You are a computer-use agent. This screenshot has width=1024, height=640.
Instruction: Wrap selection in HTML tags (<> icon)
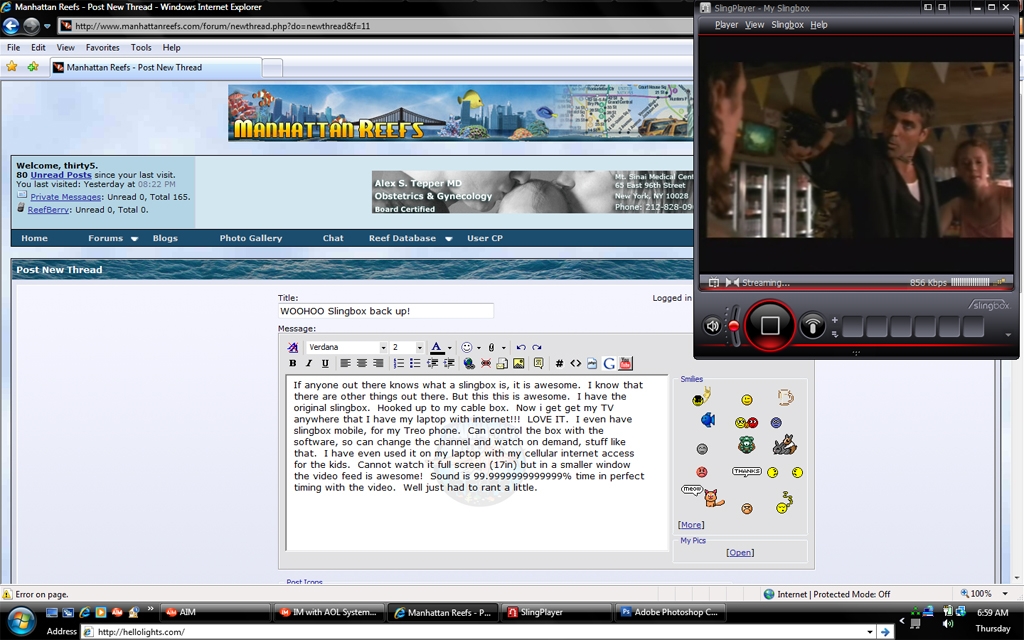pyautogui.click(x=575, y=363)
